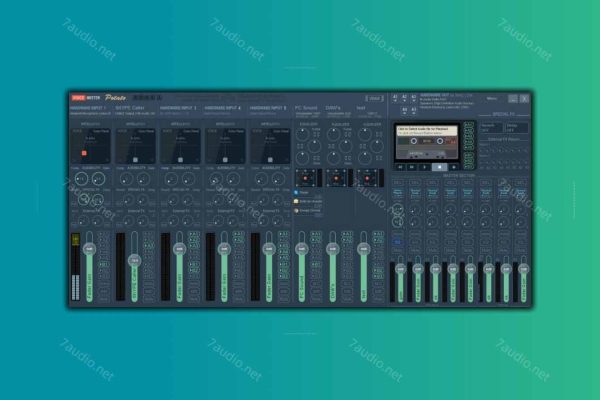Toggle A1 bus on HARDWARE INPUT 3 strip
Image resolution: width=600 pixels, height=400 pixels.
point(194,234)
